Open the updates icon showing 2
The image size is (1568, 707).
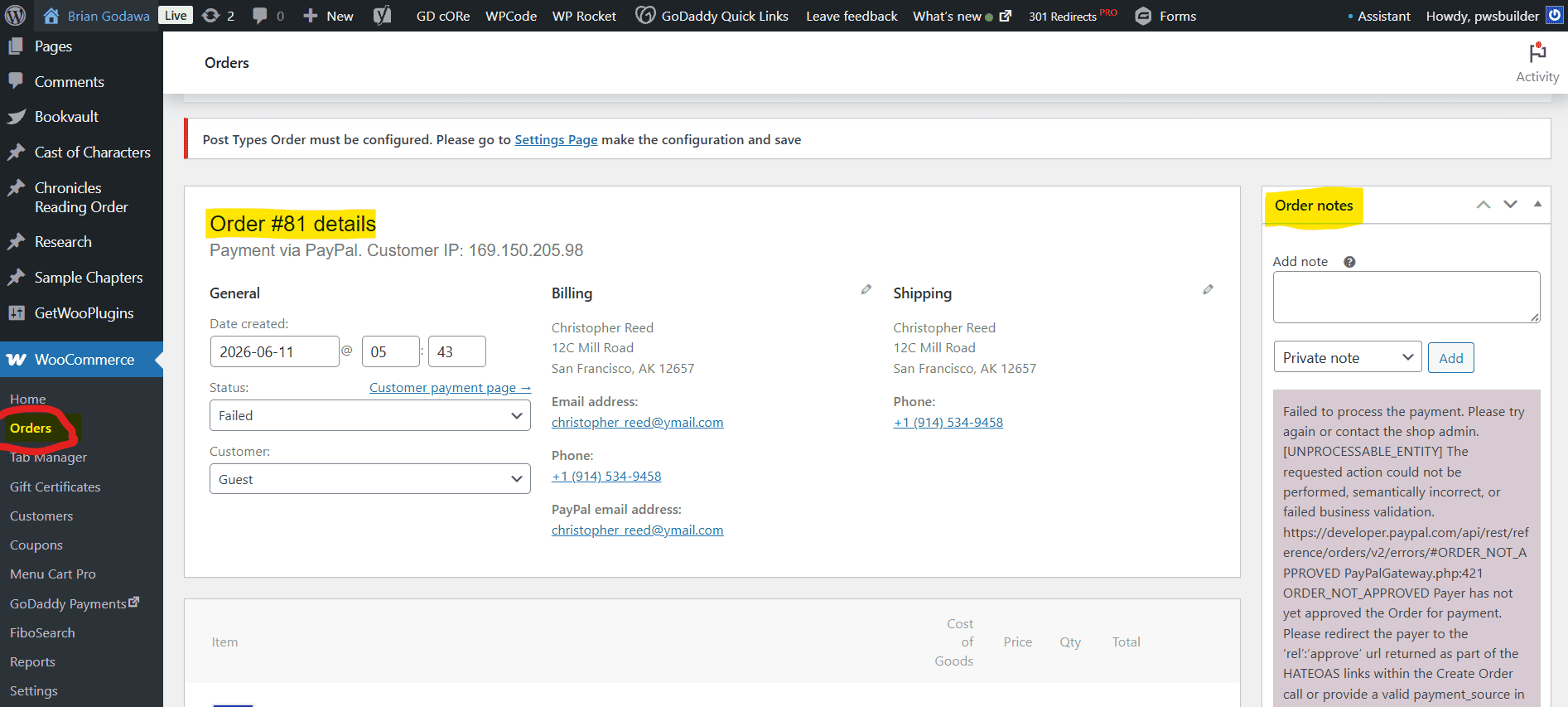click(x=210, y=16)
